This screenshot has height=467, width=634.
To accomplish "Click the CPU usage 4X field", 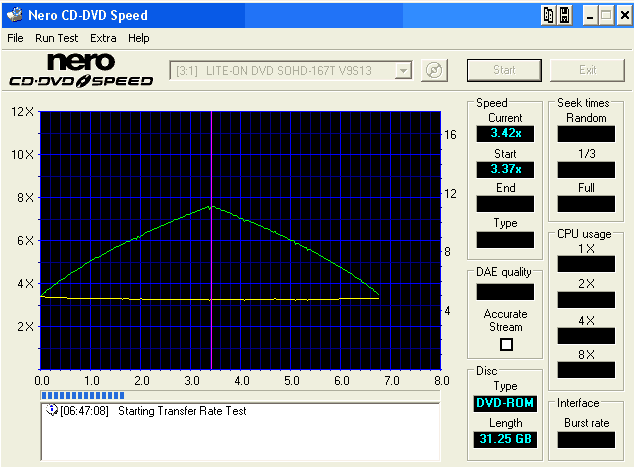I will [x=586, y=336].
